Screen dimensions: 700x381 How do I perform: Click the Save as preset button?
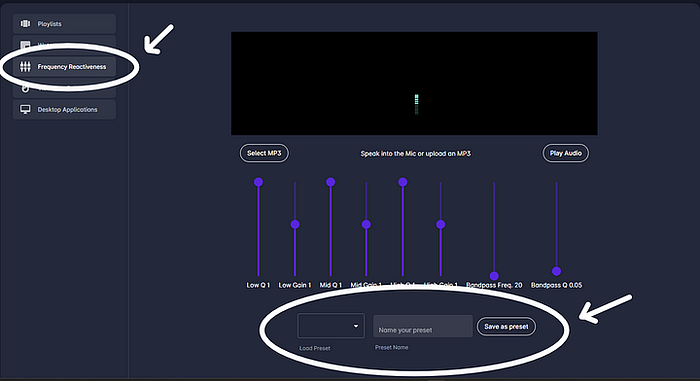(506, 327)
